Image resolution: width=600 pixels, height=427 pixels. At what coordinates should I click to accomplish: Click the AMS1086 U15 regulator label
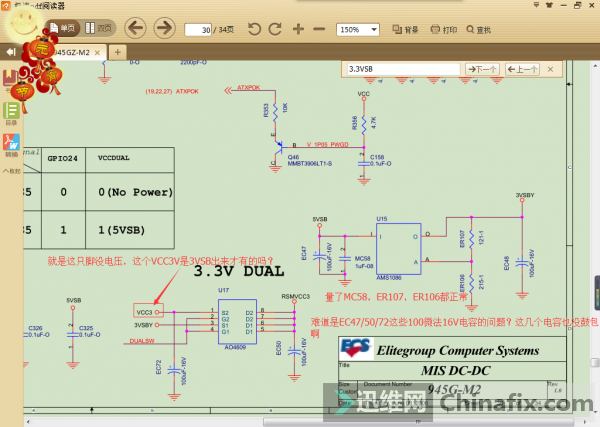pos(389,277)
